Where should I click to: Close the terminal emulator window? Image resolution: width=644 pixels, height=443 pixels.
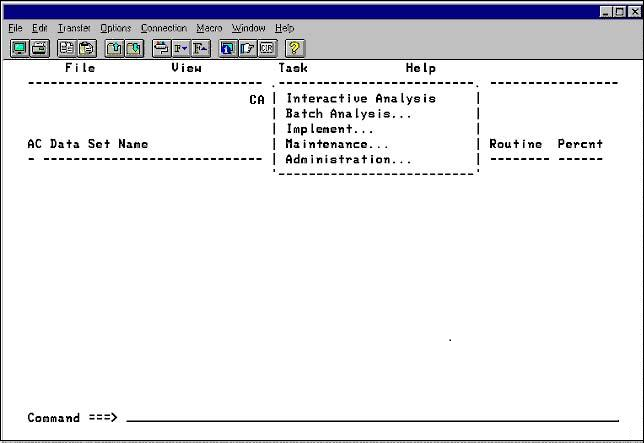tap(635, 12)
